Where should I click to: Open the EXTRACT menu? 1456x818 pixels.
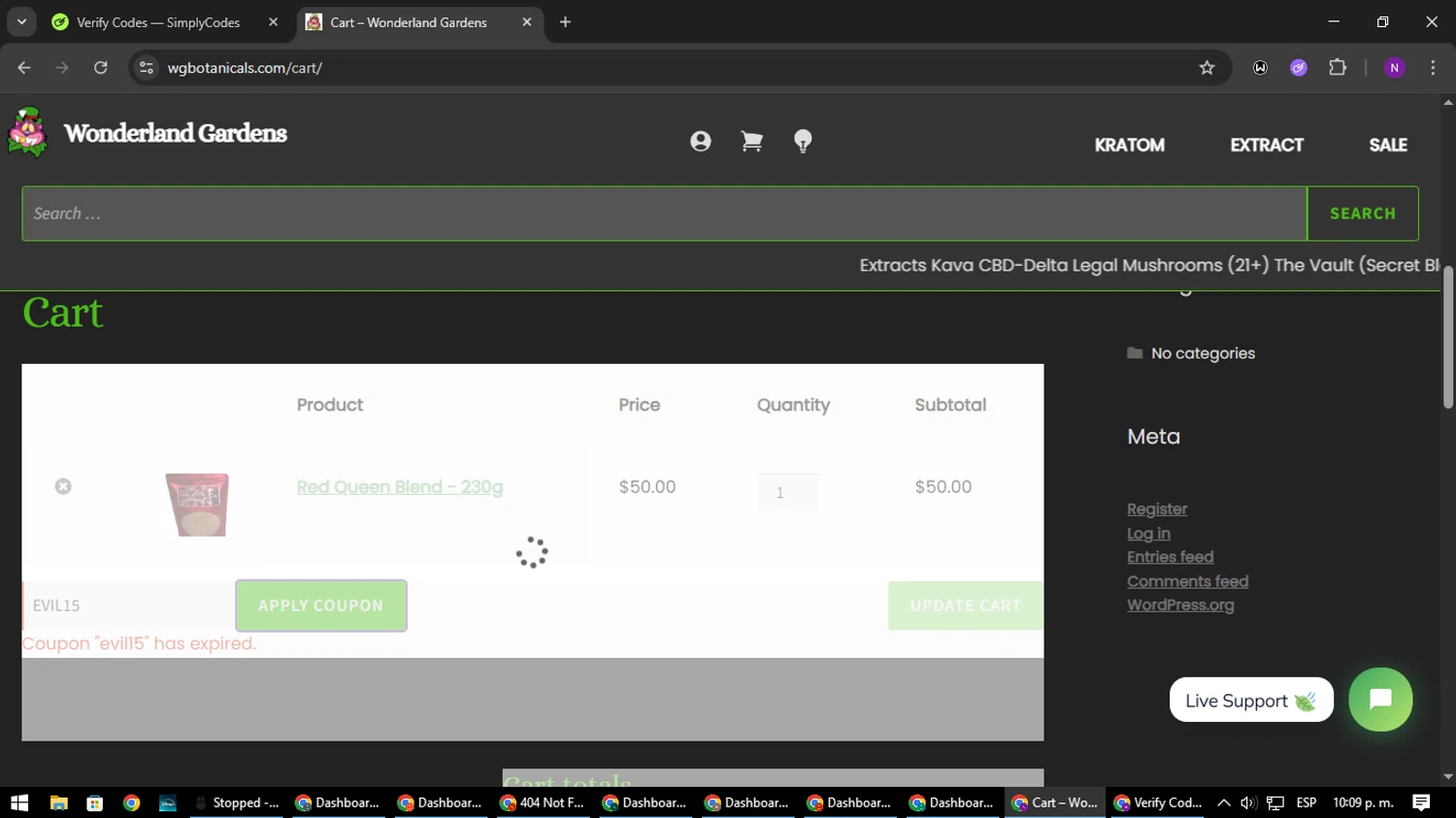1267,145
